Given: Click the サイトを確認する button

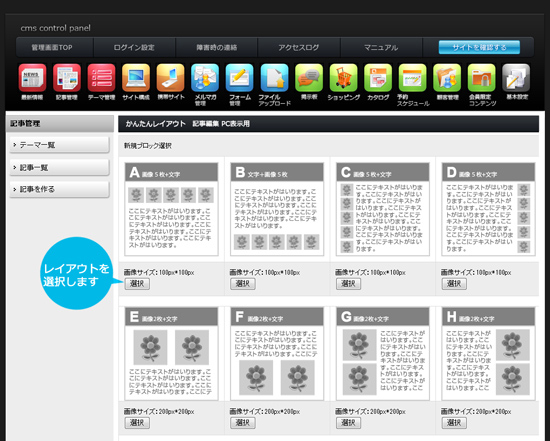Looking at the screenshot, I should coord(479,47).
